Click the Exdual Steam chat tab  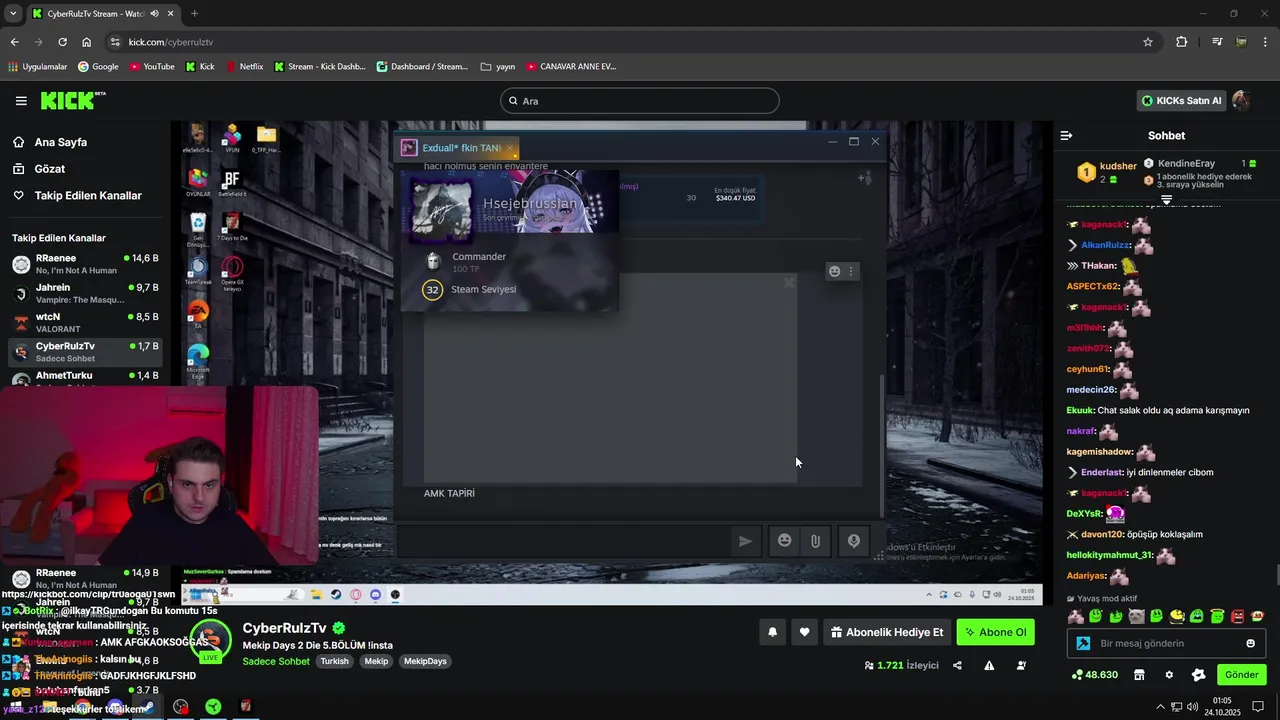click(x=460, y=148)
